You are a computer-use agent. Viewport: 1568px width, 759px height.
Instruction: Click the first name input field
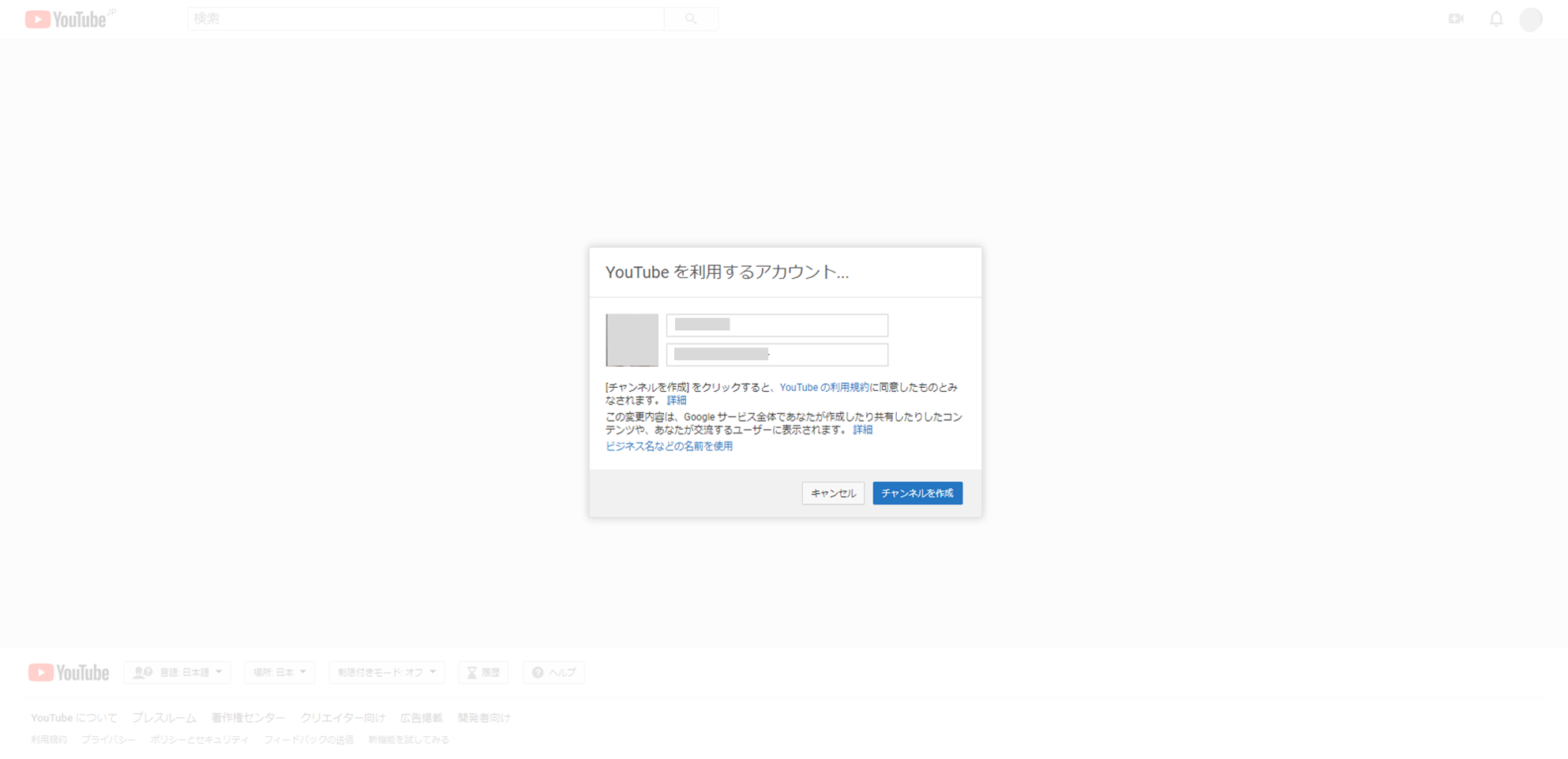[777, 325]
